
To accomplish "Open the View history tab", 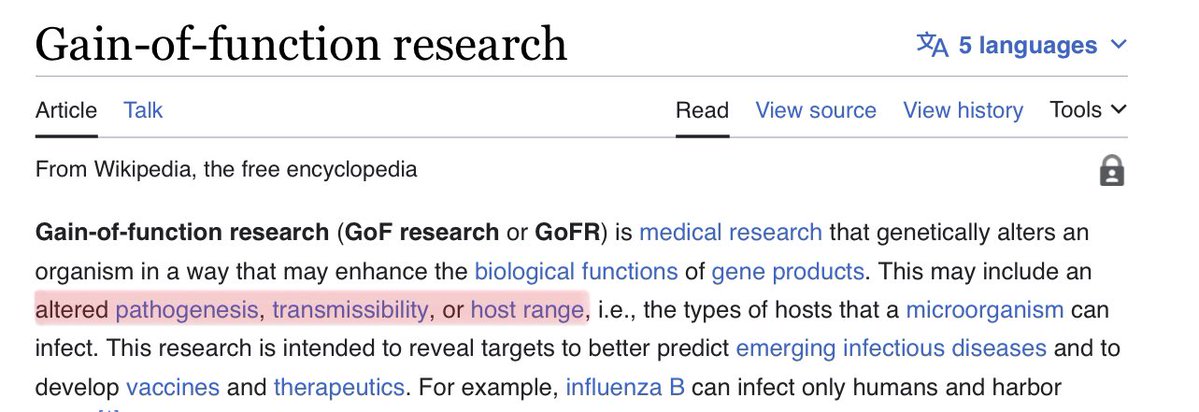I will pyautogui.click(x=963, y=110).
